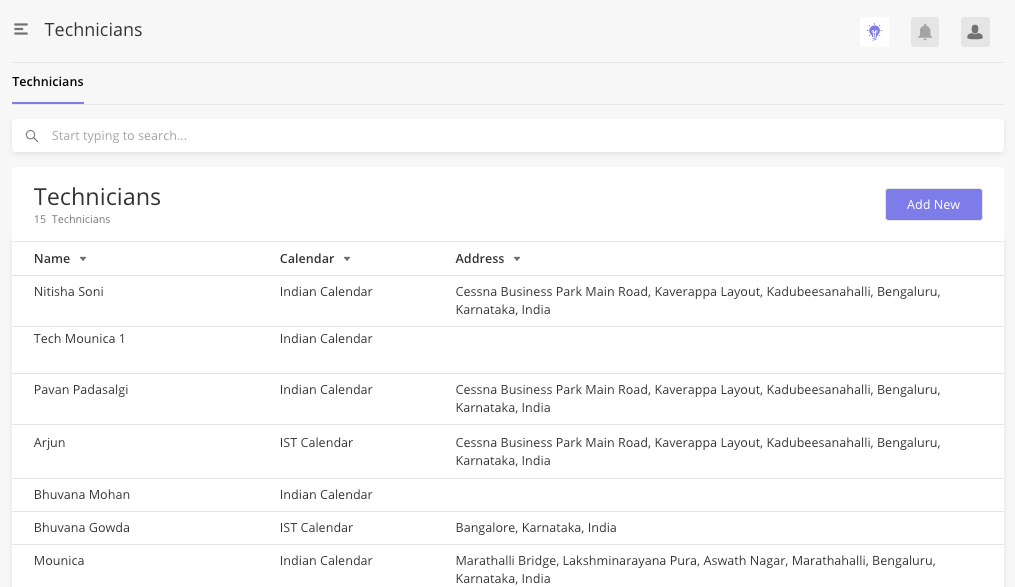Focus the 'Start typing to search' field
Screen dimensions: 1015x587
(508, 136)
